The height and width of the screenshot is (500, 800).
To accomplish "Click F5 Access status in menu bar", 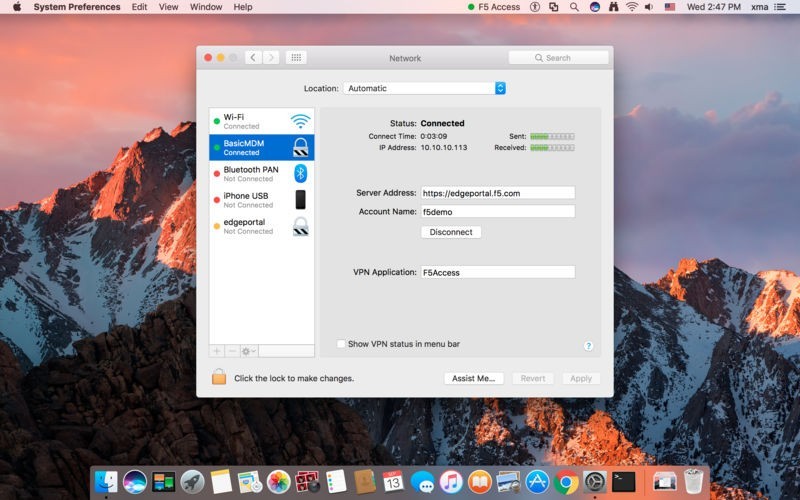I will point(493,7).
